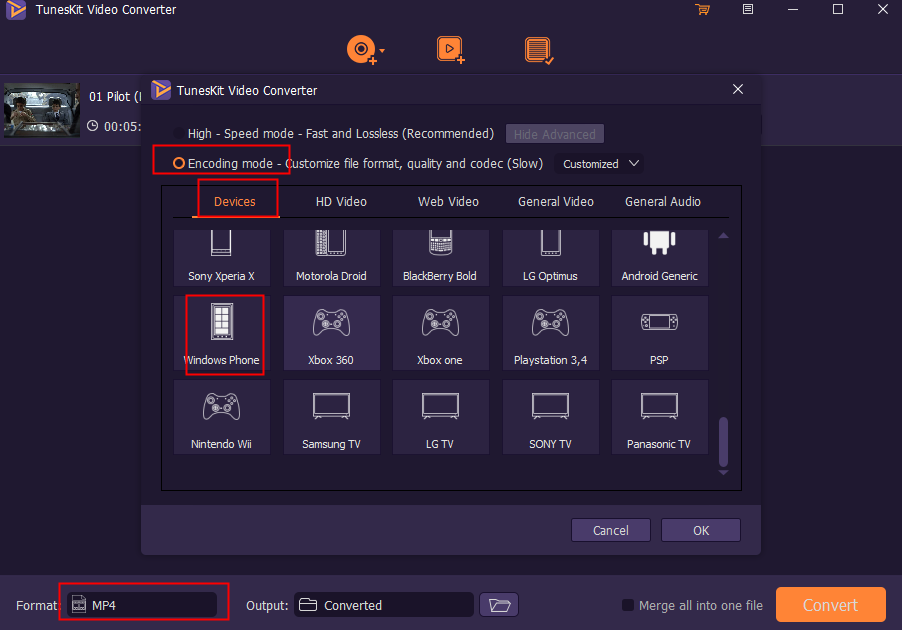The image size is (902, 630).
Task: Click the orange Convert button
Action: [830, 605]
